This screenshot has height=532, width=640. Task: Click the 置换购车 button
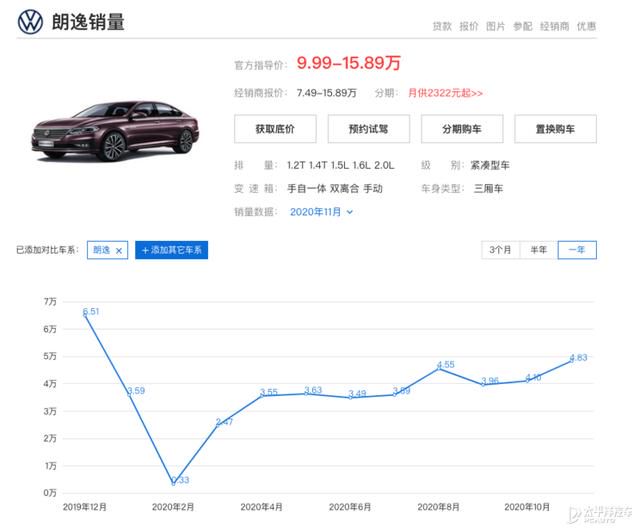(x=556, y=129)
